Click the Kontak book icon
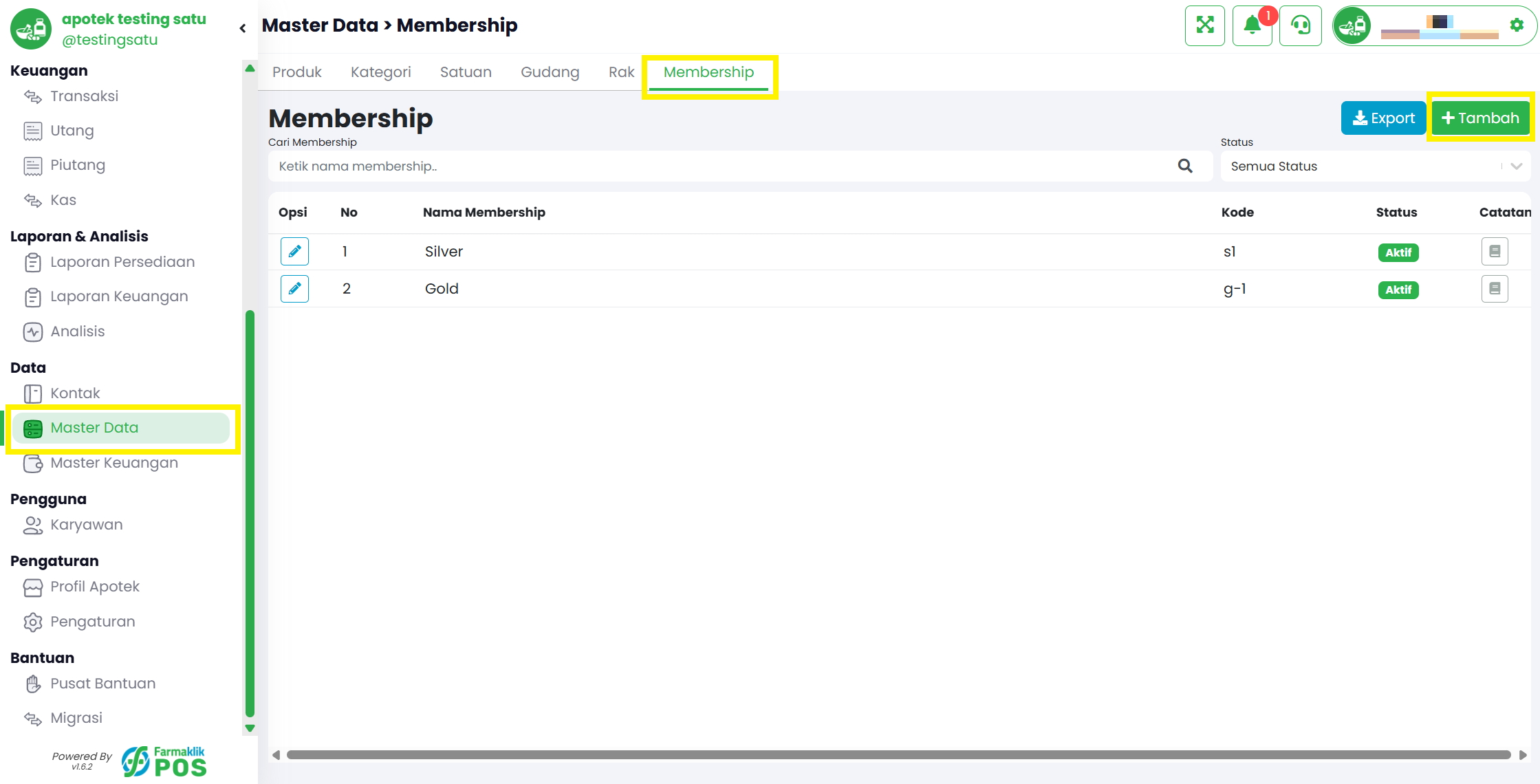Screen dimensions: 1540x784 (32, 394)
